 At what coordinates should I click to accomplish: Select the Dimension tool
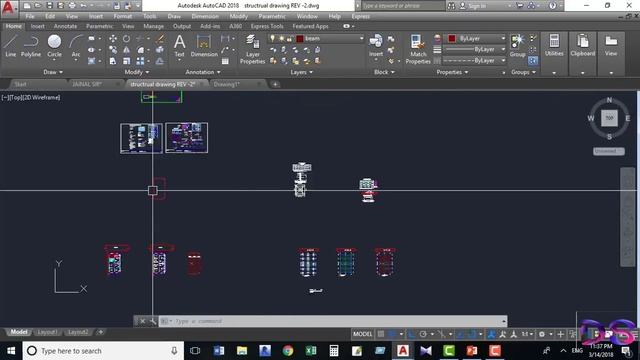pyautogui.click(x=204, y=46)
